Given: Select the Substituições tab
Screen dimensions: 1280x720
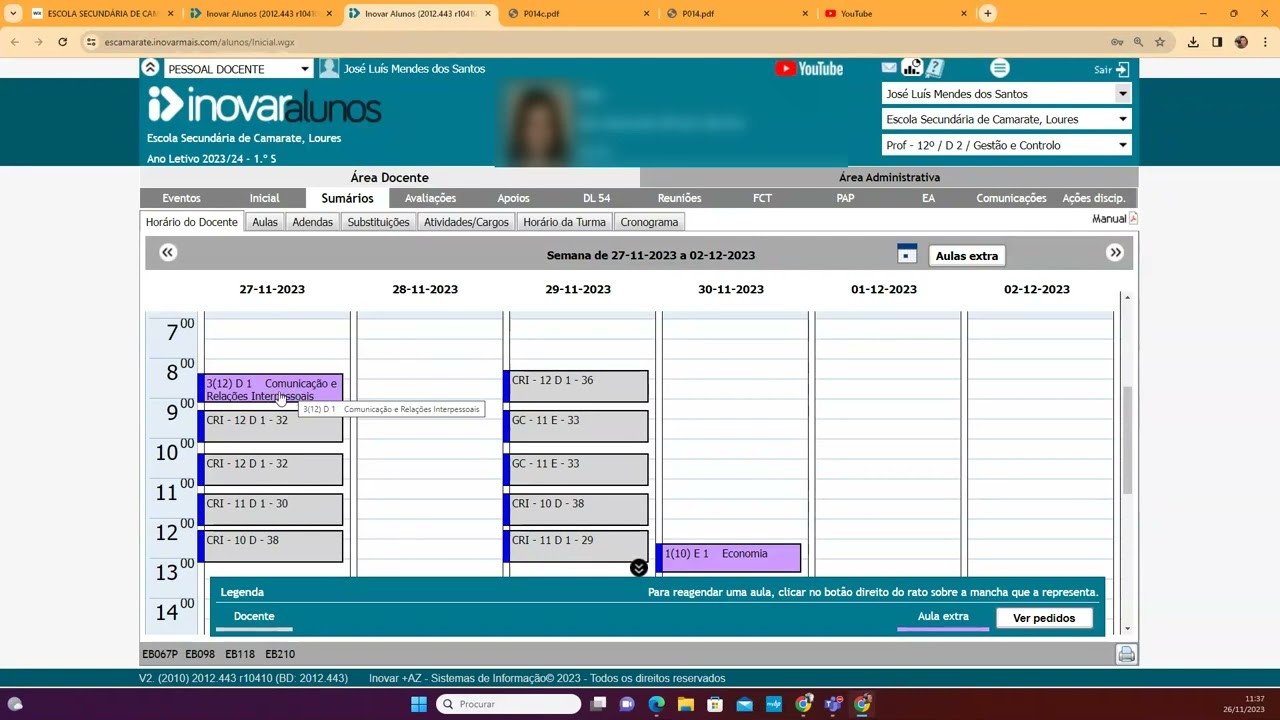Looking at the screenshot, I should 378,222.
